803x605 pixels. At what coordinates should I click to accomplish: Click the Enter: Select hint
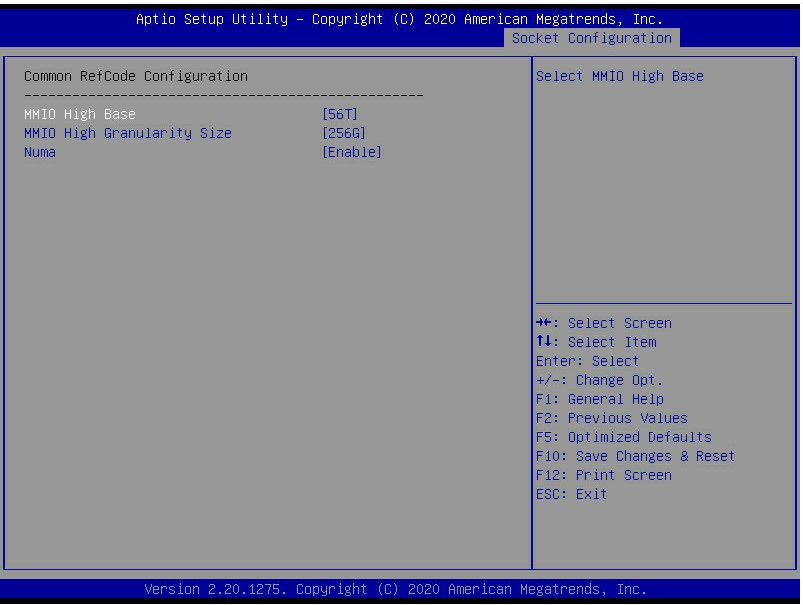(x=587, y=361)
